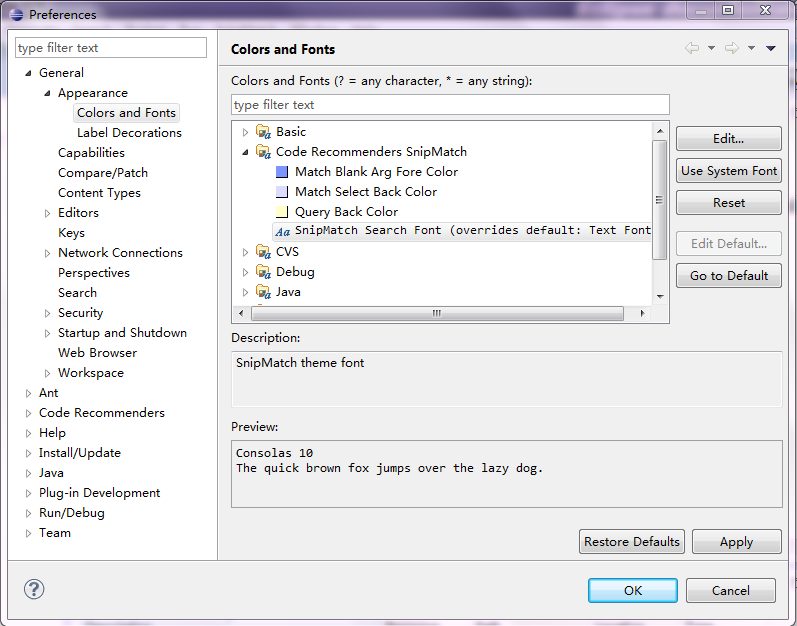Collapse the Code Recommenders SnipMatch category
Screen dimensions: 797x626
(x=246, y=152)
